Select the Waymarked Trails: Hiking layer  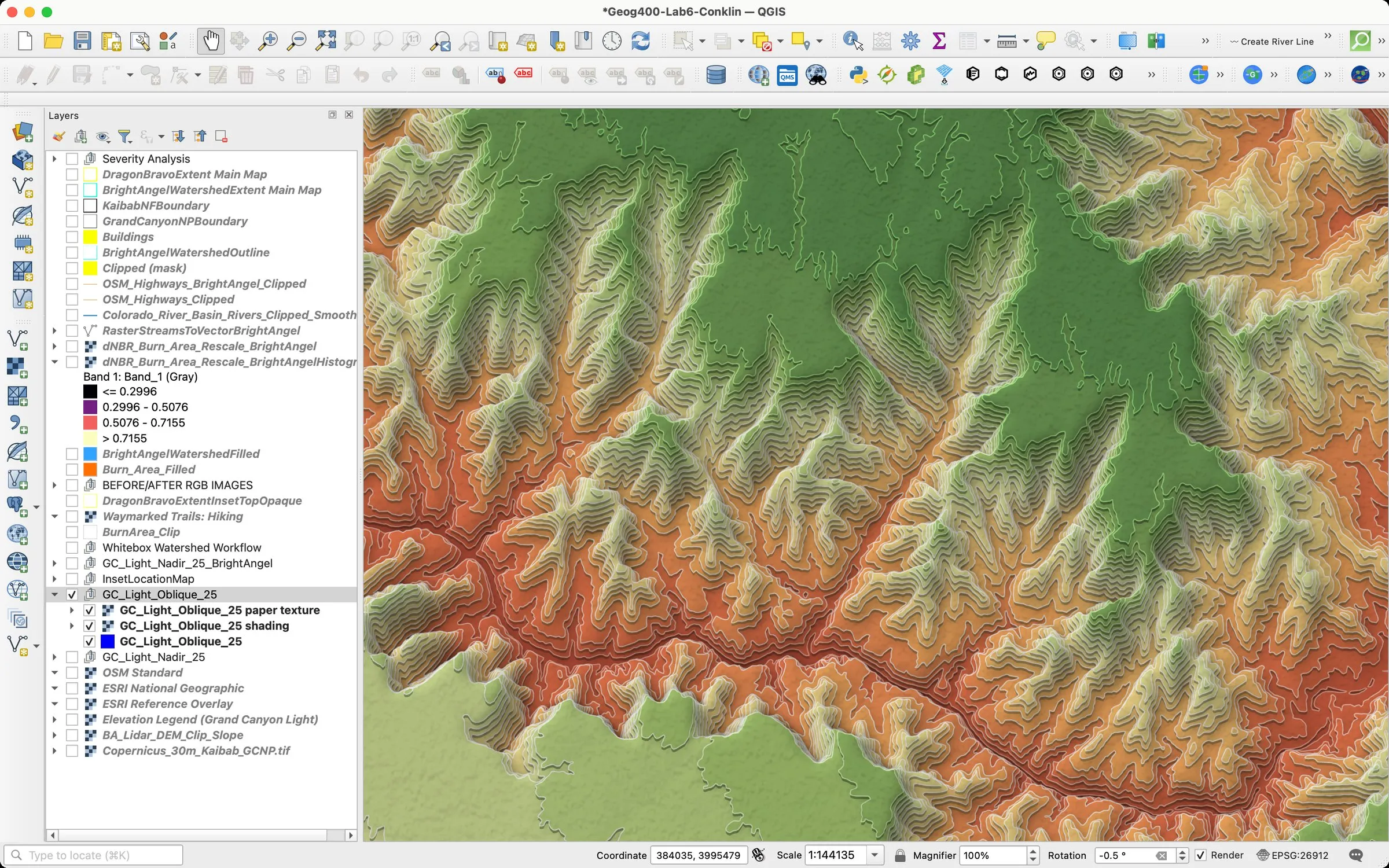click(x=172, y=516)
